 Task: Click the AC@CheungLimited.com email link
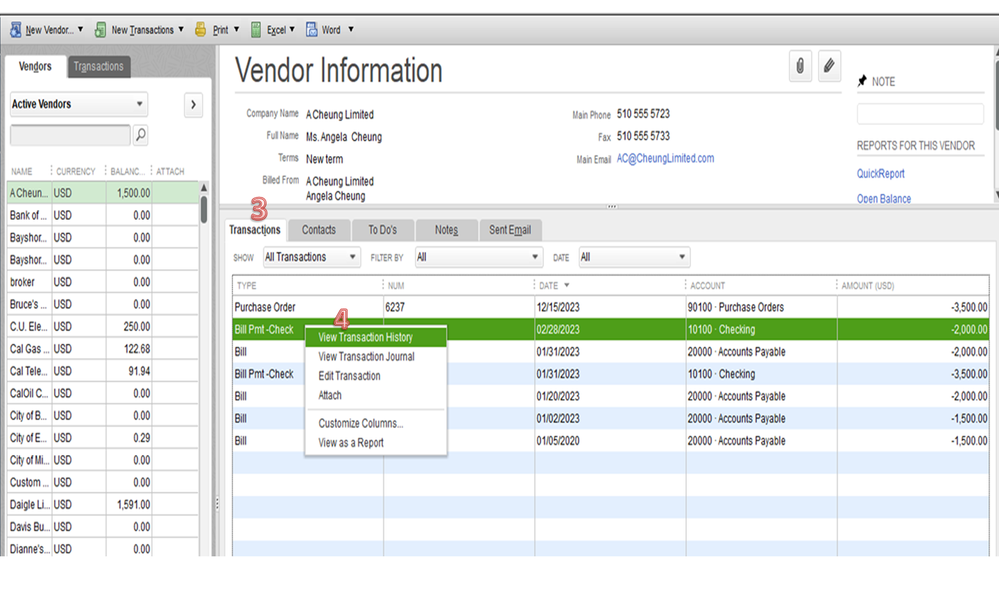665,159
